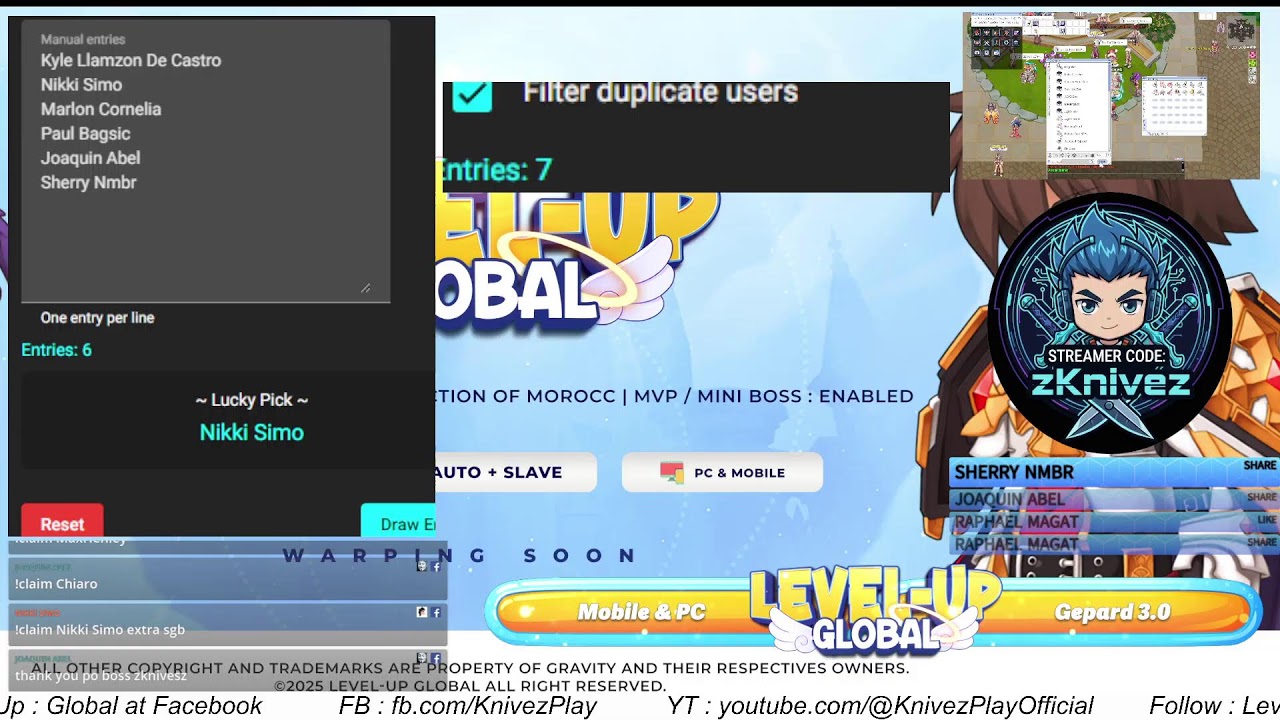The image size is (1280, 720).
Task: Click the PC & MOBILE button
Action: [722, 472]
